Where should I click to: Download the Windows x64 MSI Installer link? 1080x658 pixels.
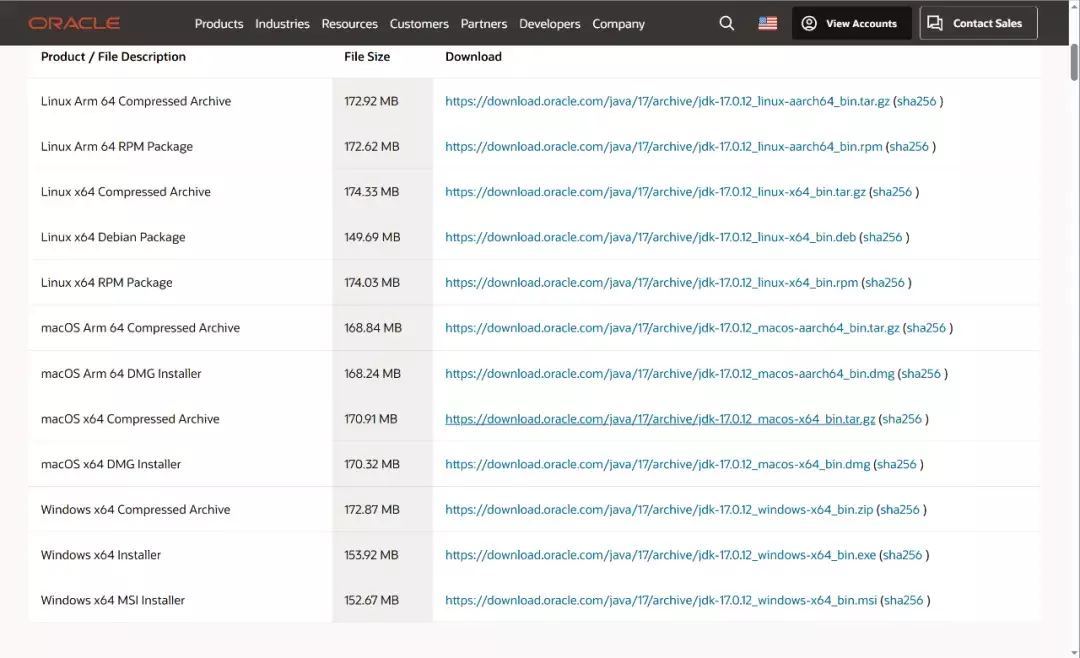[660, 600]
